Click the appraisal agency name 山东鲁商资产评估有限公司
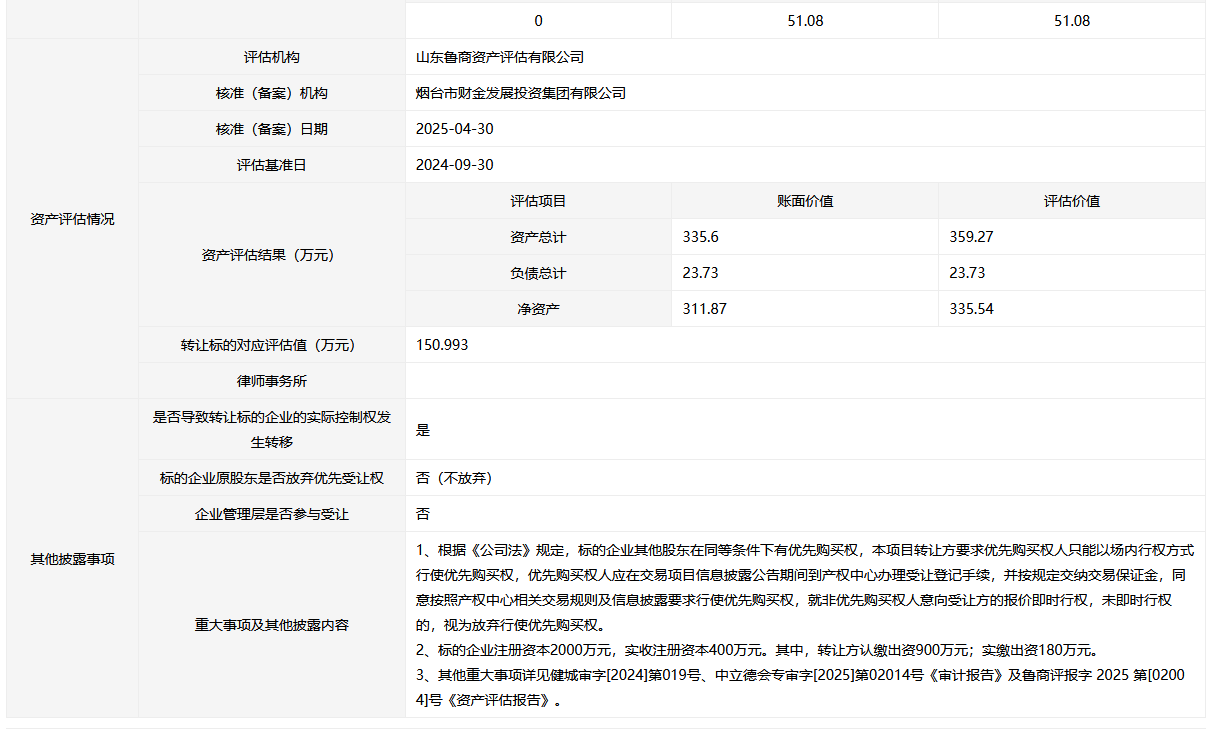1209x729 pixels. (499, 57)
